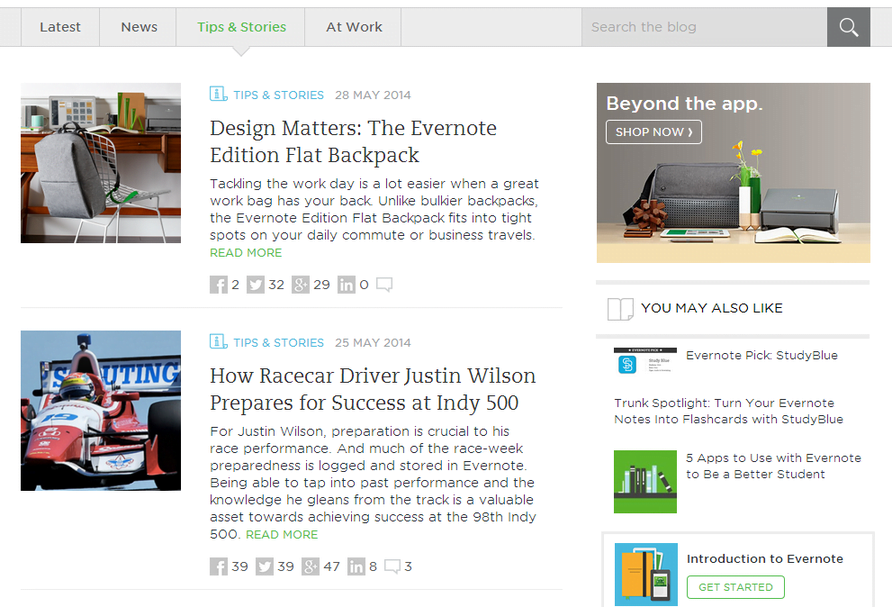Screen dimensions: 892x607
Task: Click Beyond the app banner image
Action: point(733,173)
